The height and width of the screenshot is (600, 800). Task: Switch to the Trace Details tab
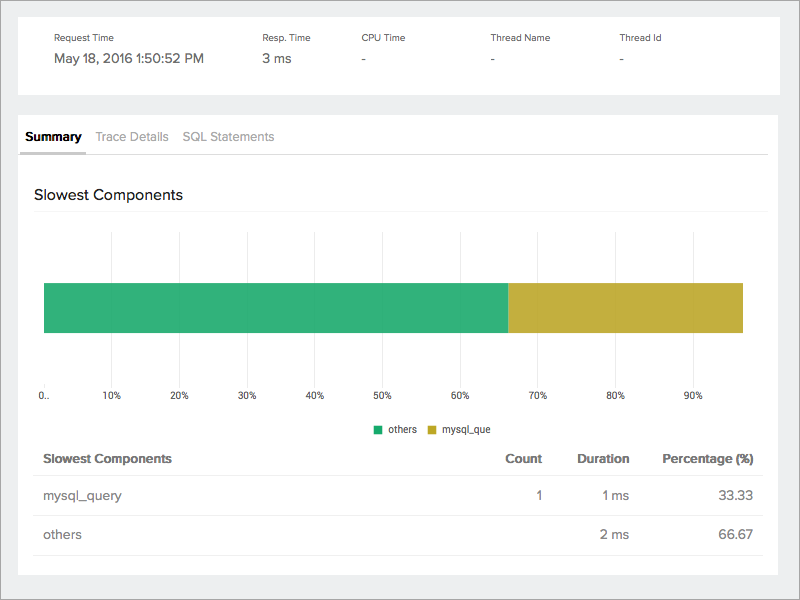tap(132, 136)
